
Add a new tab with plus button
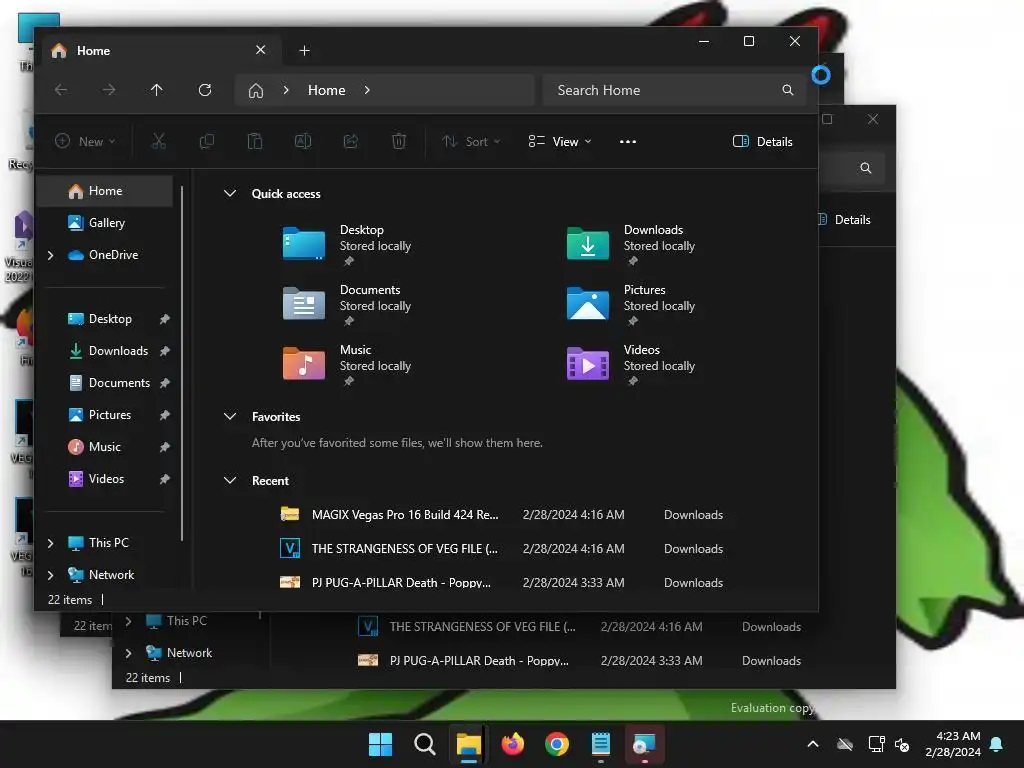[304, 50]
